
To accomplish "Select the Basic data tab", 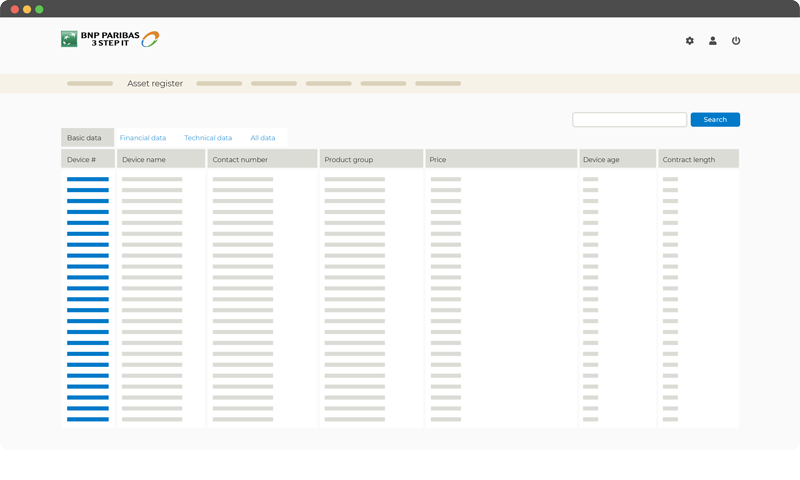I will coord(84,138).
